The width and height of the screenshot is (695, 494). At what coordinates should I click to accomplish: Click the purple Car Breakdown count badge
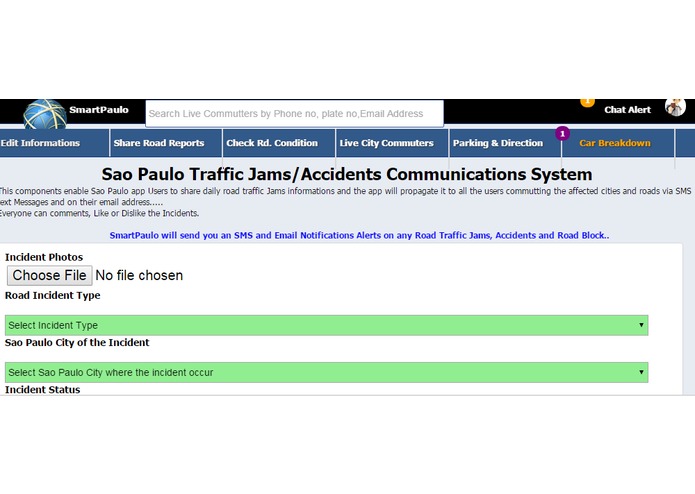[x=562, y=133]
